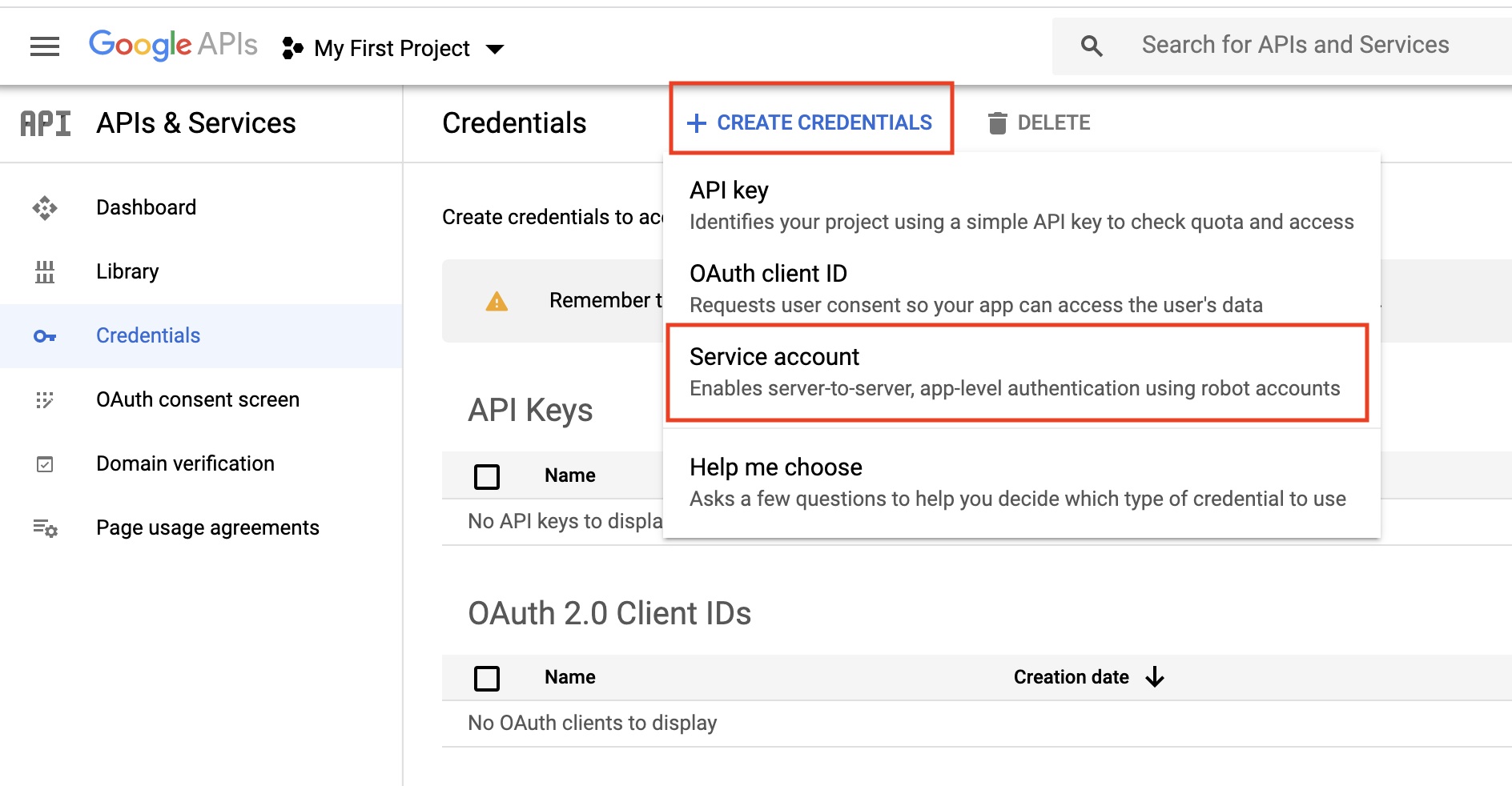This screenshot has height=786, width=1512.
Task: Open the Page usage agreements icon
Action: (x=46, y=527)
